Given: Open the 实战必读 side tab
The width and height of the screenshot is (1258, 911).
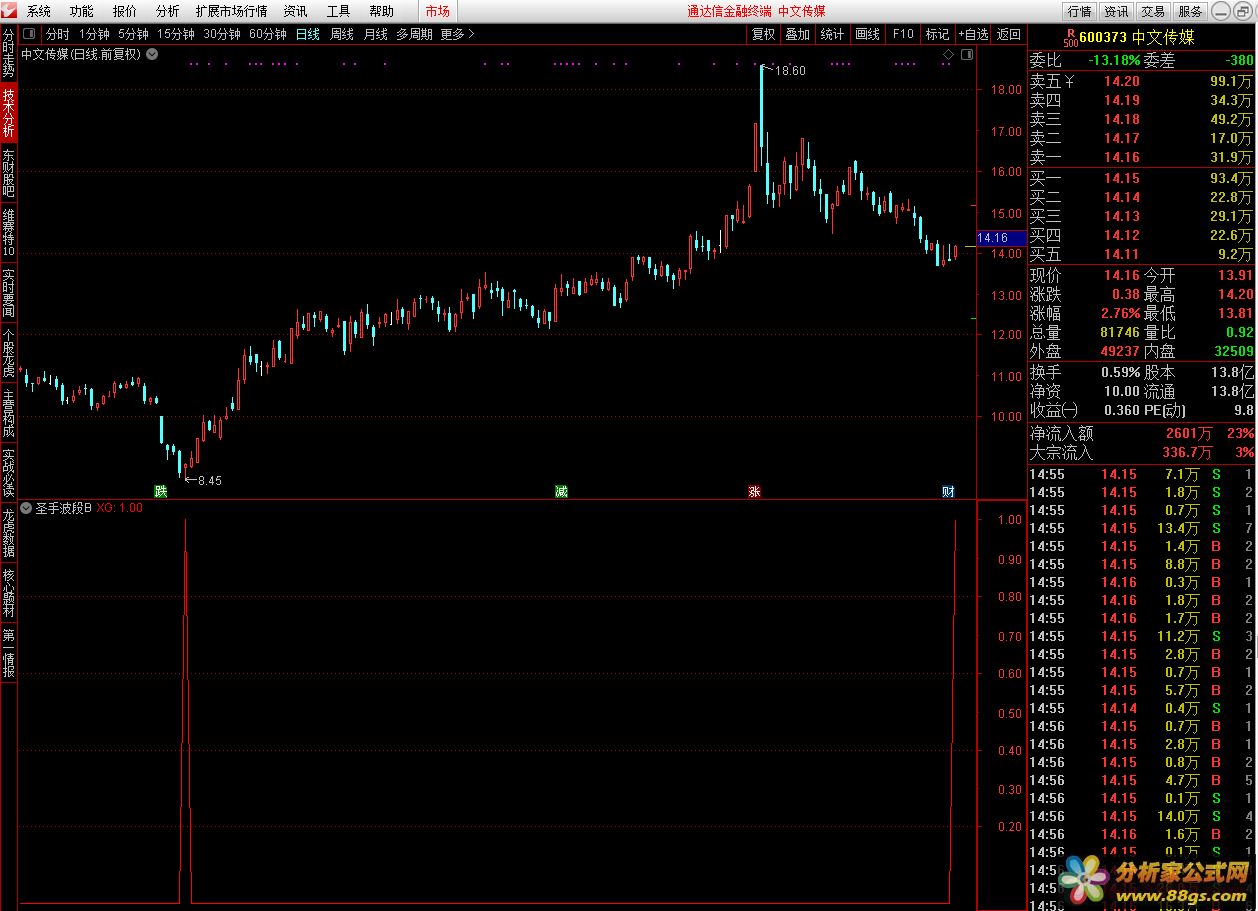Looking at the screenshot, I should (x=8, y=472).
